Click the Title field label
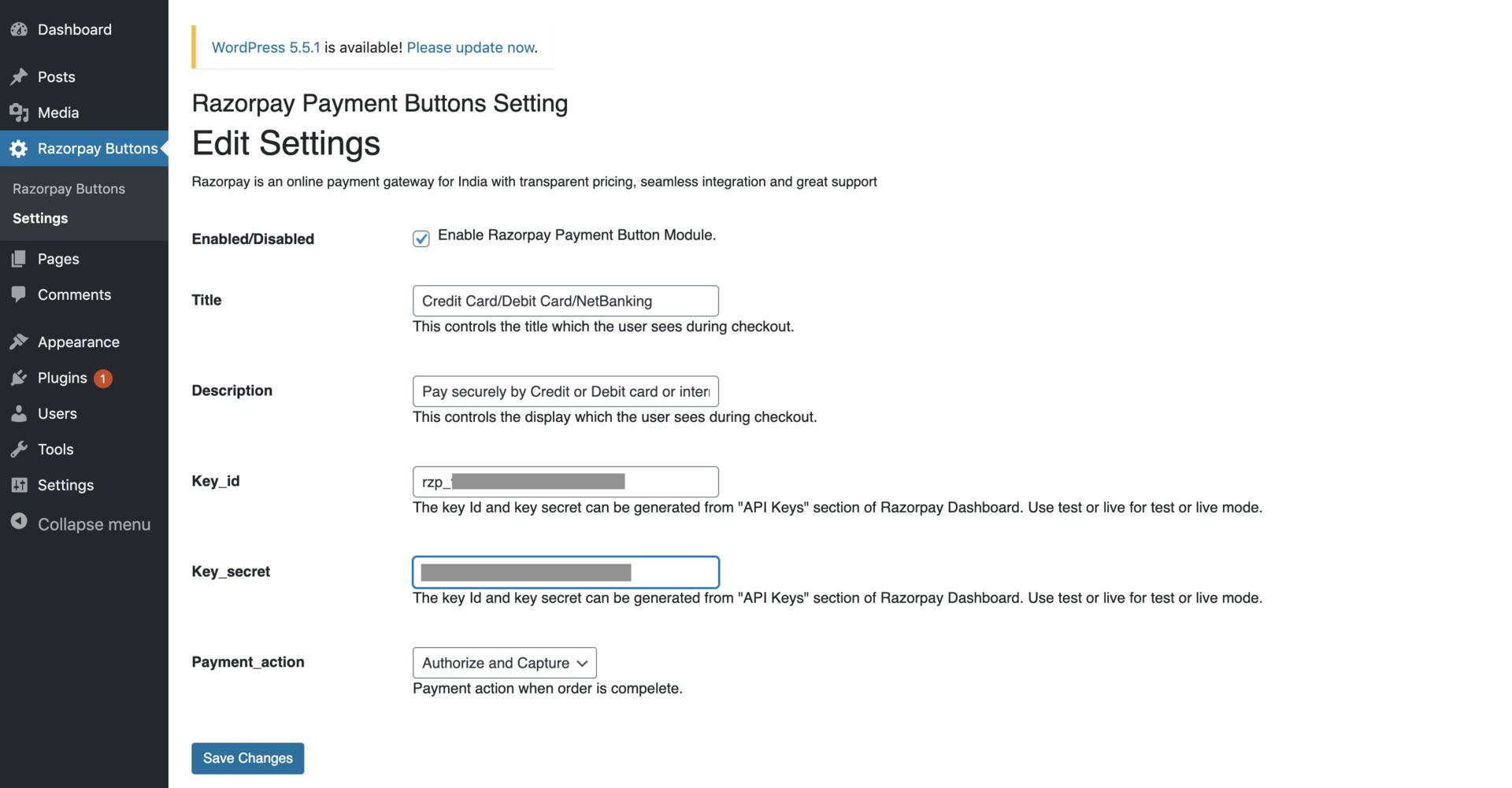 click(206, 300)
